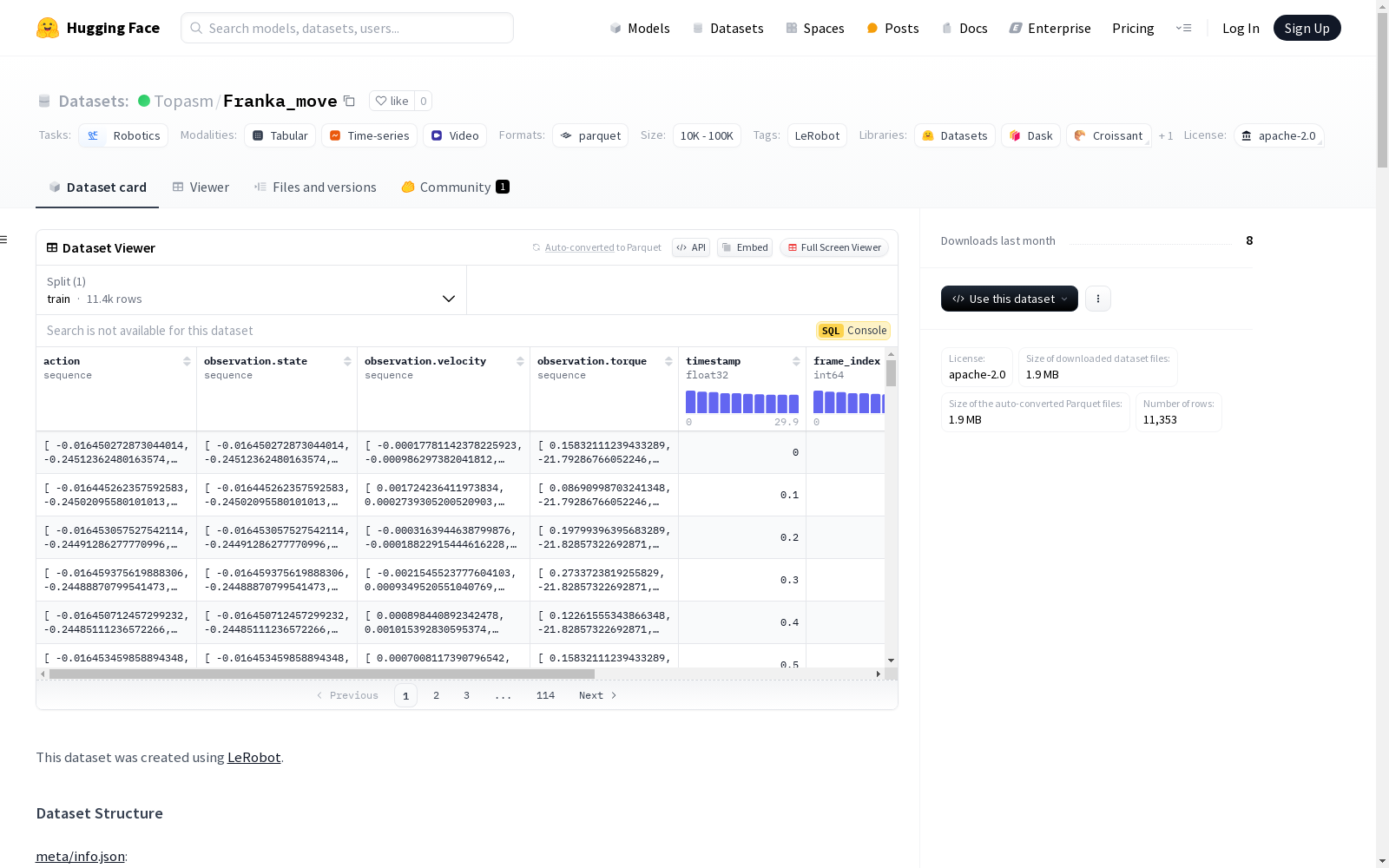
Task: Expand the Split train dropdown
Action: pyautogui.click(x=252, y=290)
